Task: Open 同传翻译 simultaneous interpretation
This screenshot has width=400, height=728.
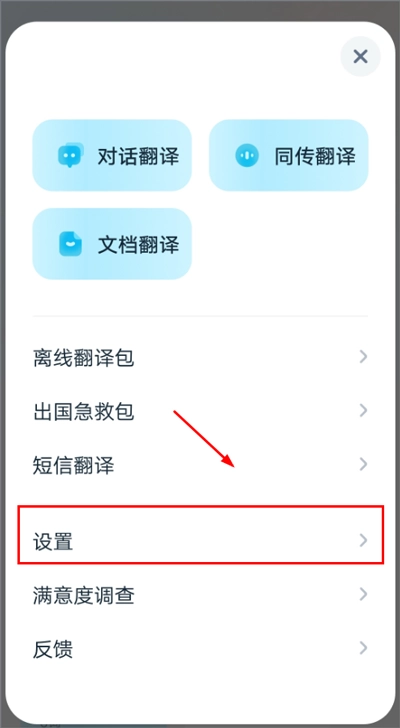Action: (x=289, y=155)
